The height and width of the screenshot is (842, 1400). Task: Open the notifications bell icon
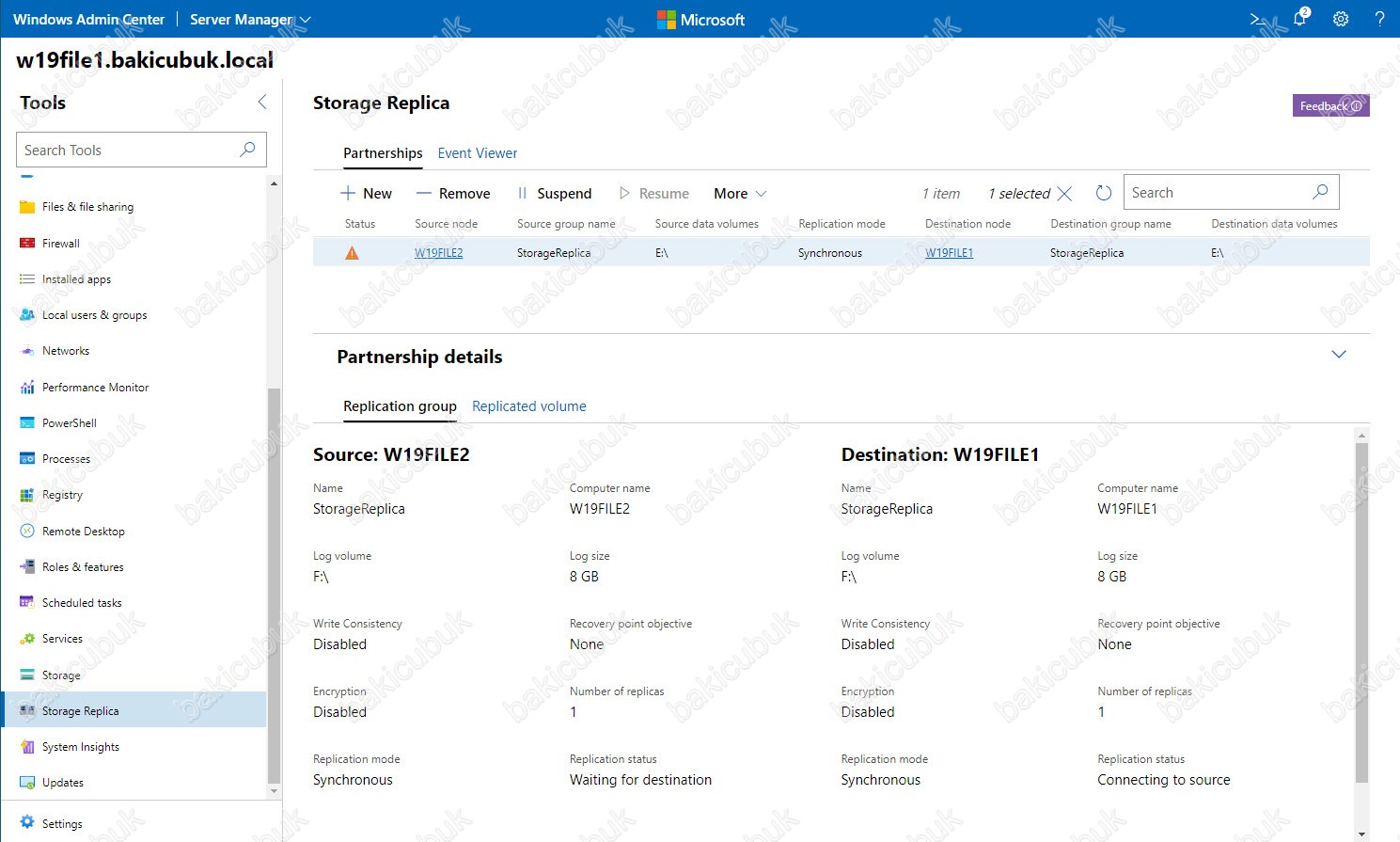click(1301, 18)
